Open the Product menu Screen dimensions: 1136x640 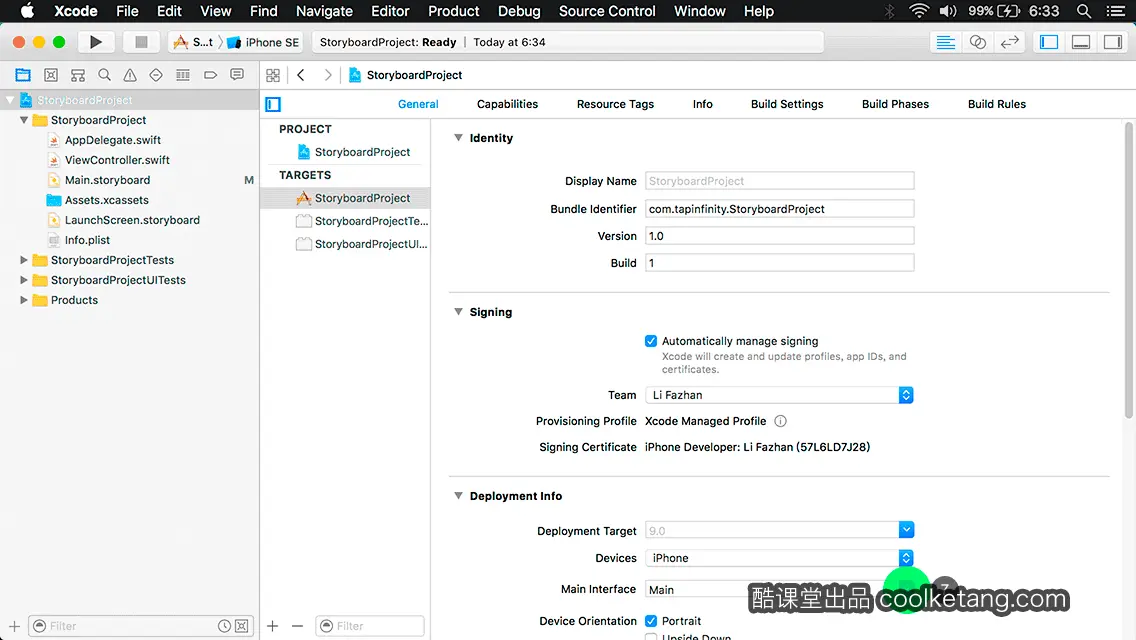point(454,11)
